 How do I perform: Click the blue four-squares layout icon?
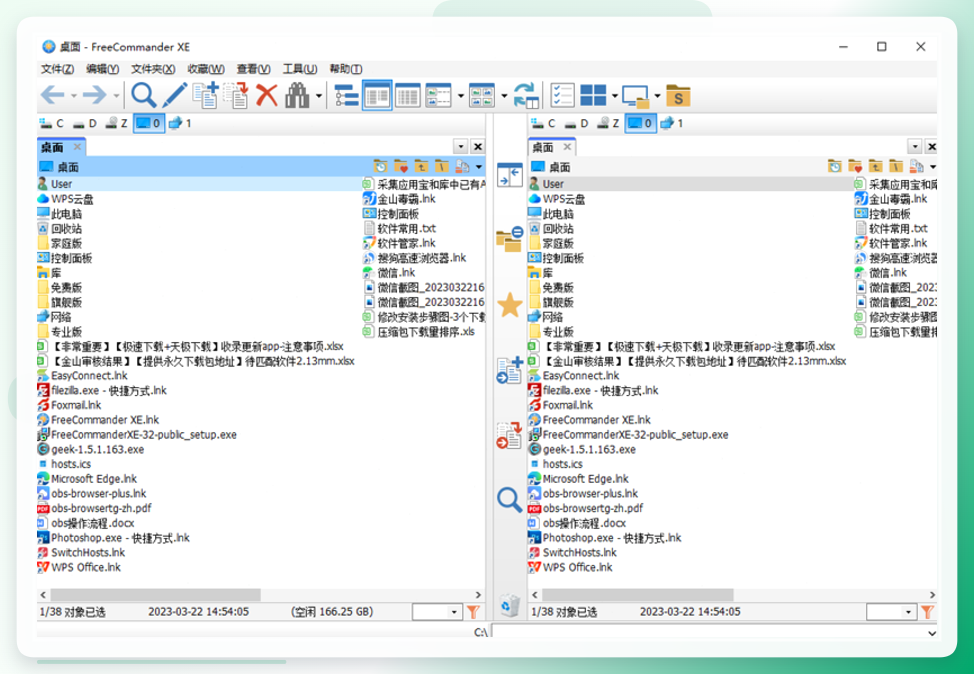point(593,96)
